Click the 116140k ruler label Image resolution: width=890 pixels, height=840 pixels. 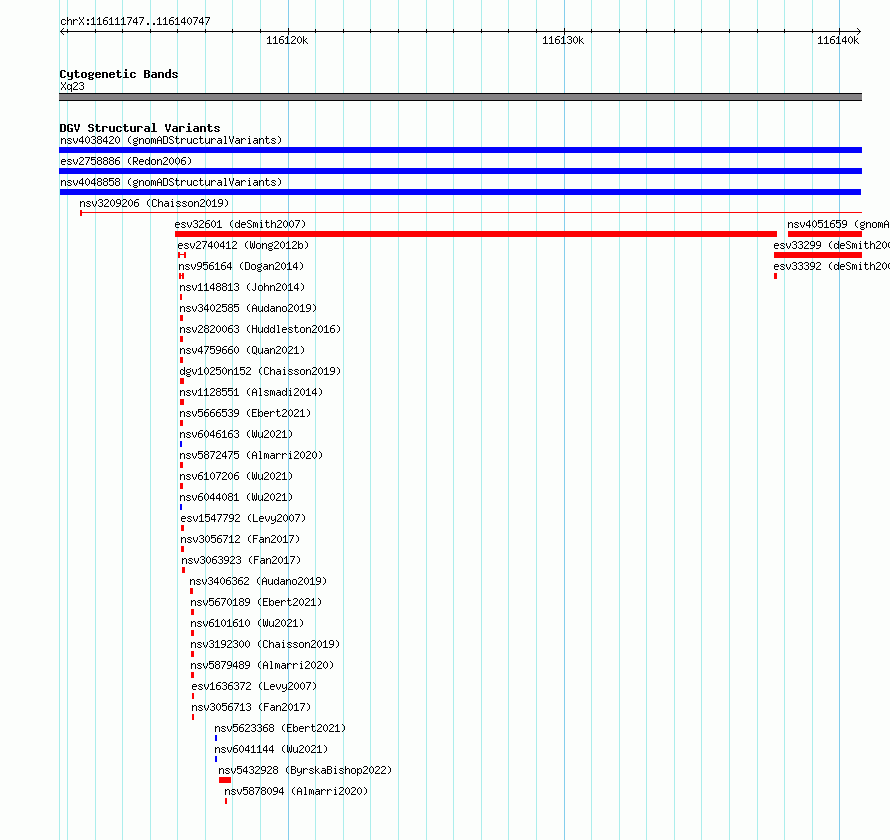[838, 40]
